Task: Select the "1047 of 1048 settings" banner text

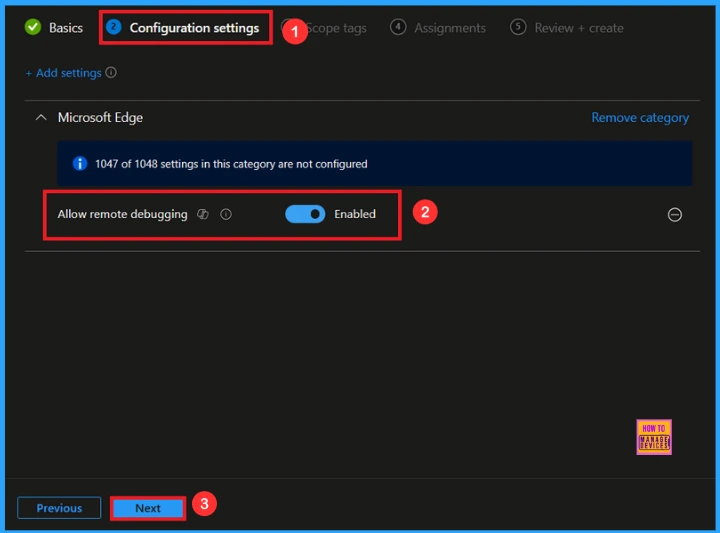Action: click(x=231, y=164)
